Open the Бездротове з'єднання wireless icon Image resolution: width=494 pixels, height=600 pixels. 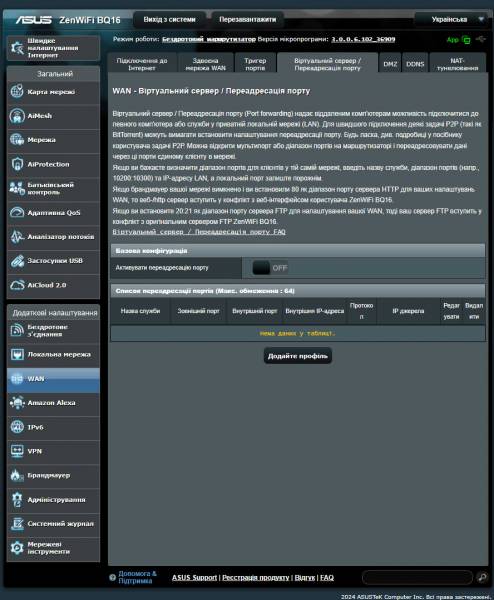pos(17,330)
